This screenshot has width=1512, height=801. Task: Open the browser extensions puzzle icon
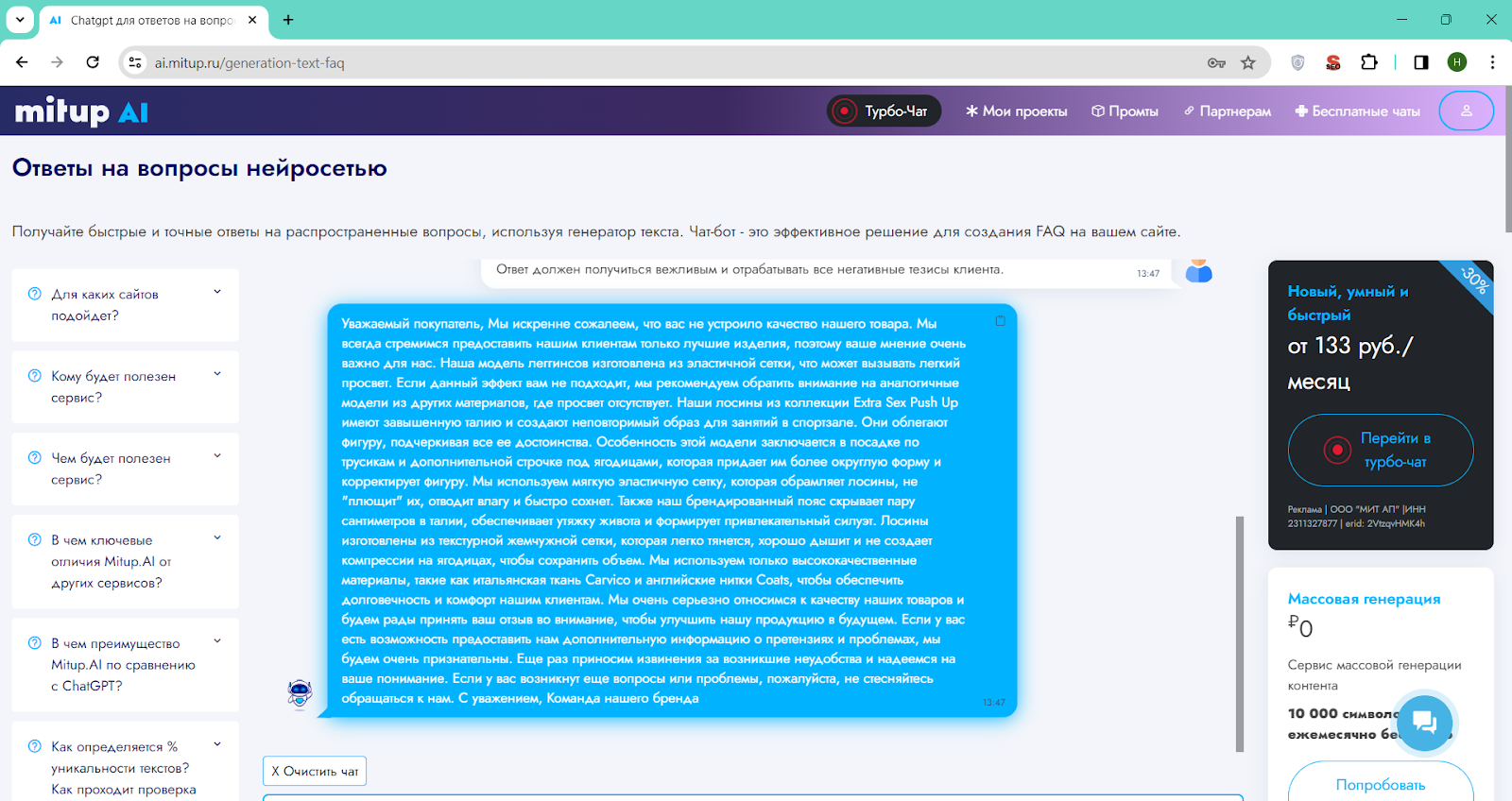point(1368,62)
